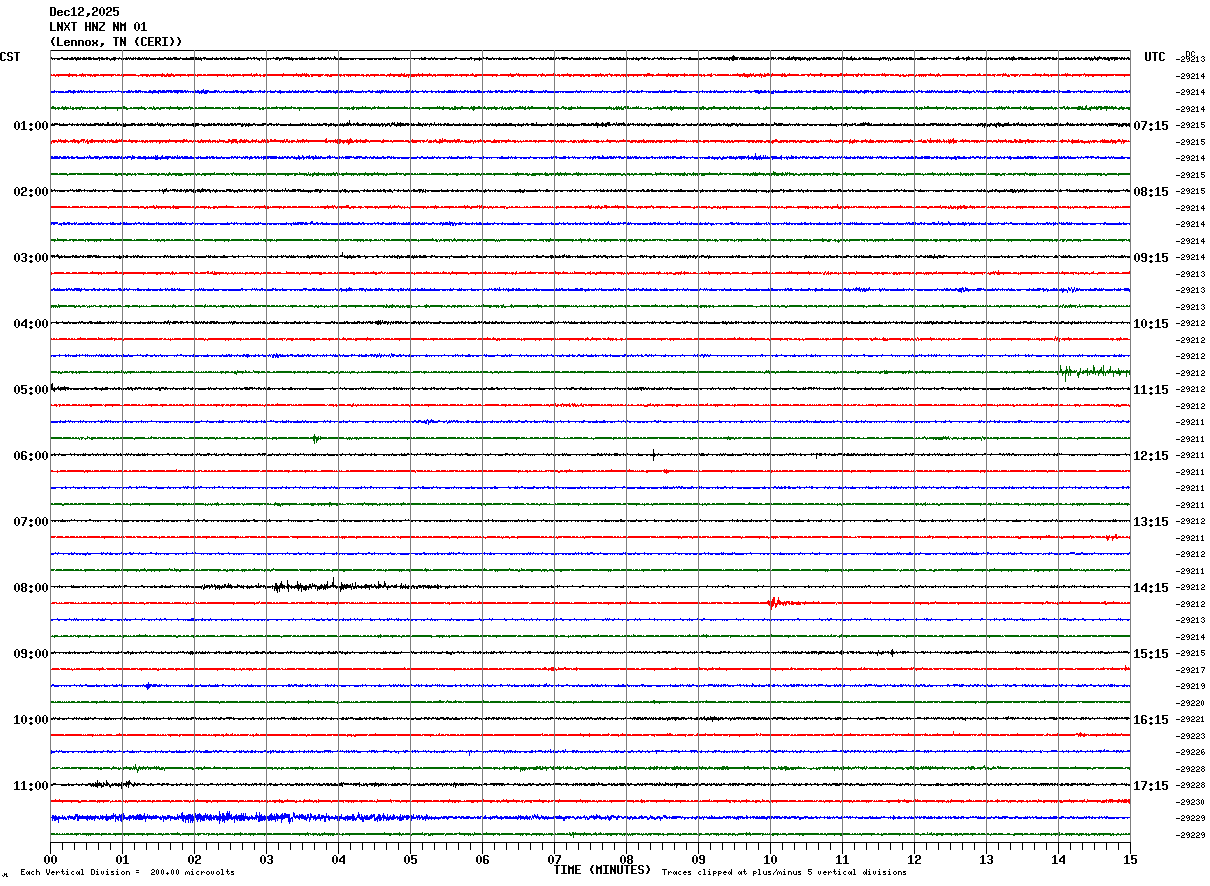Click the 11:15 UTC time label
This screenshot has width=1210, height=886.
[1151, 390]
